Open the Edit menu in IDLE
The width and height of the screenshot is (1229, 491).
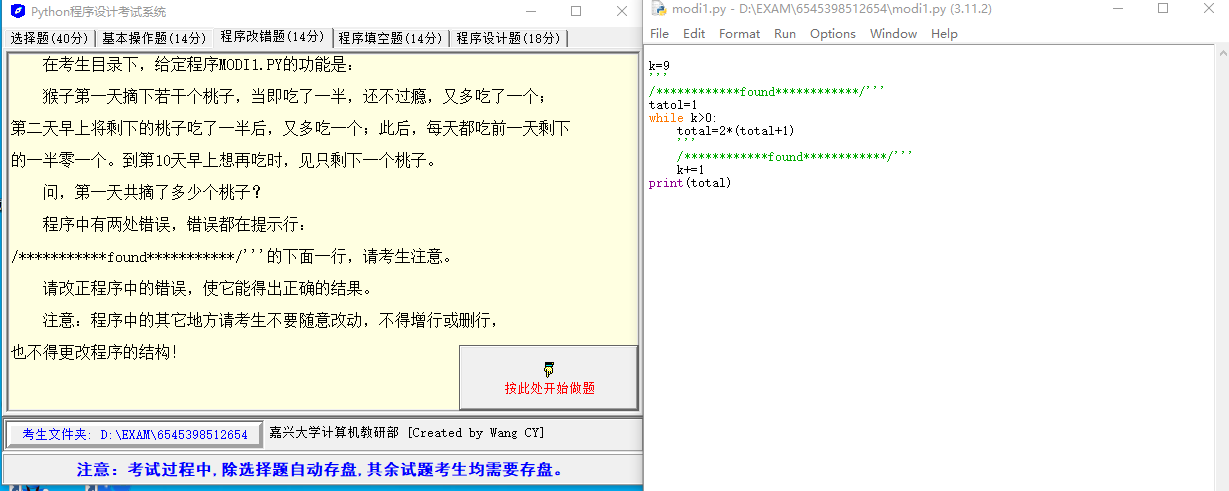694,33
